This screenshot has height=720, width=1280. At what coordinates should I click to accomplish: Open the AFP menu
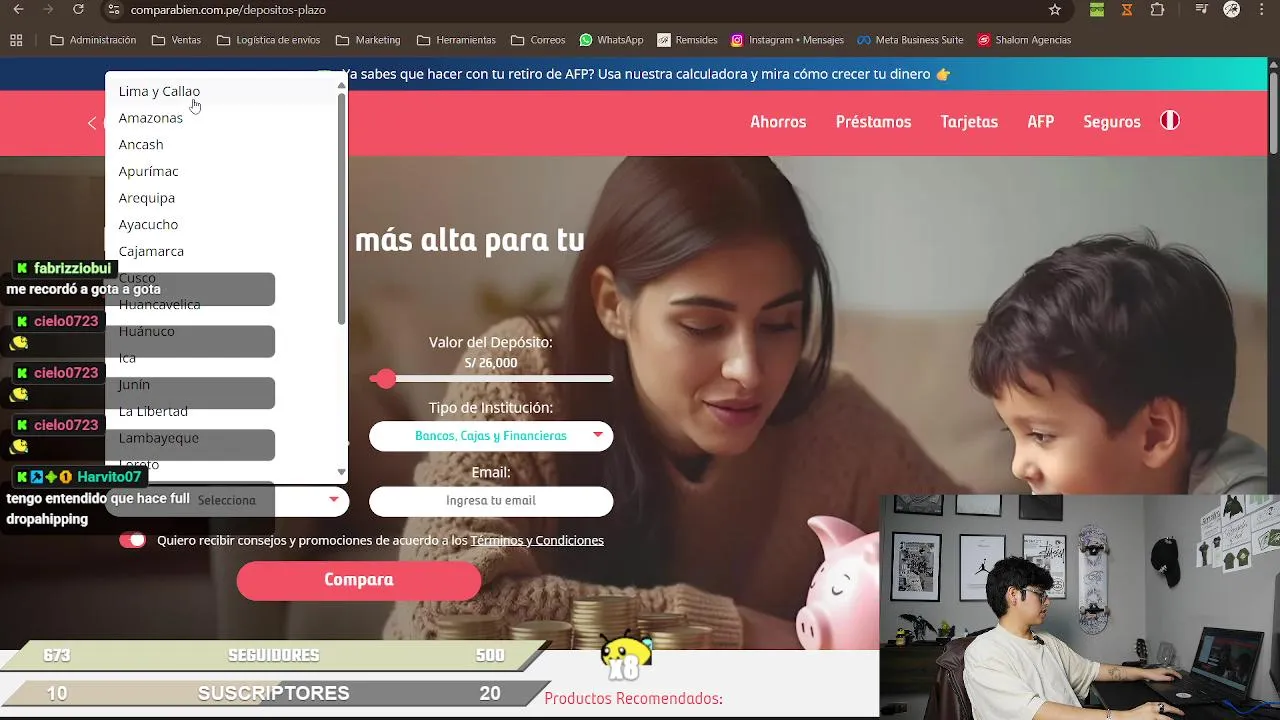coord(1041,122)
